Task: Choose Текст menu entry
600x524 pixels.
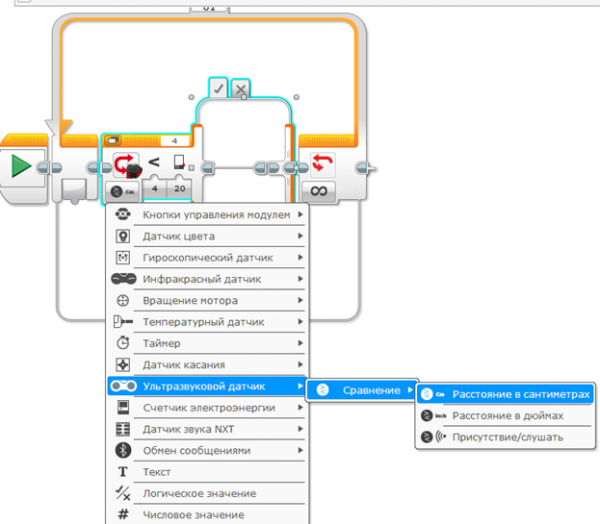Action: (x=207, y=472)
